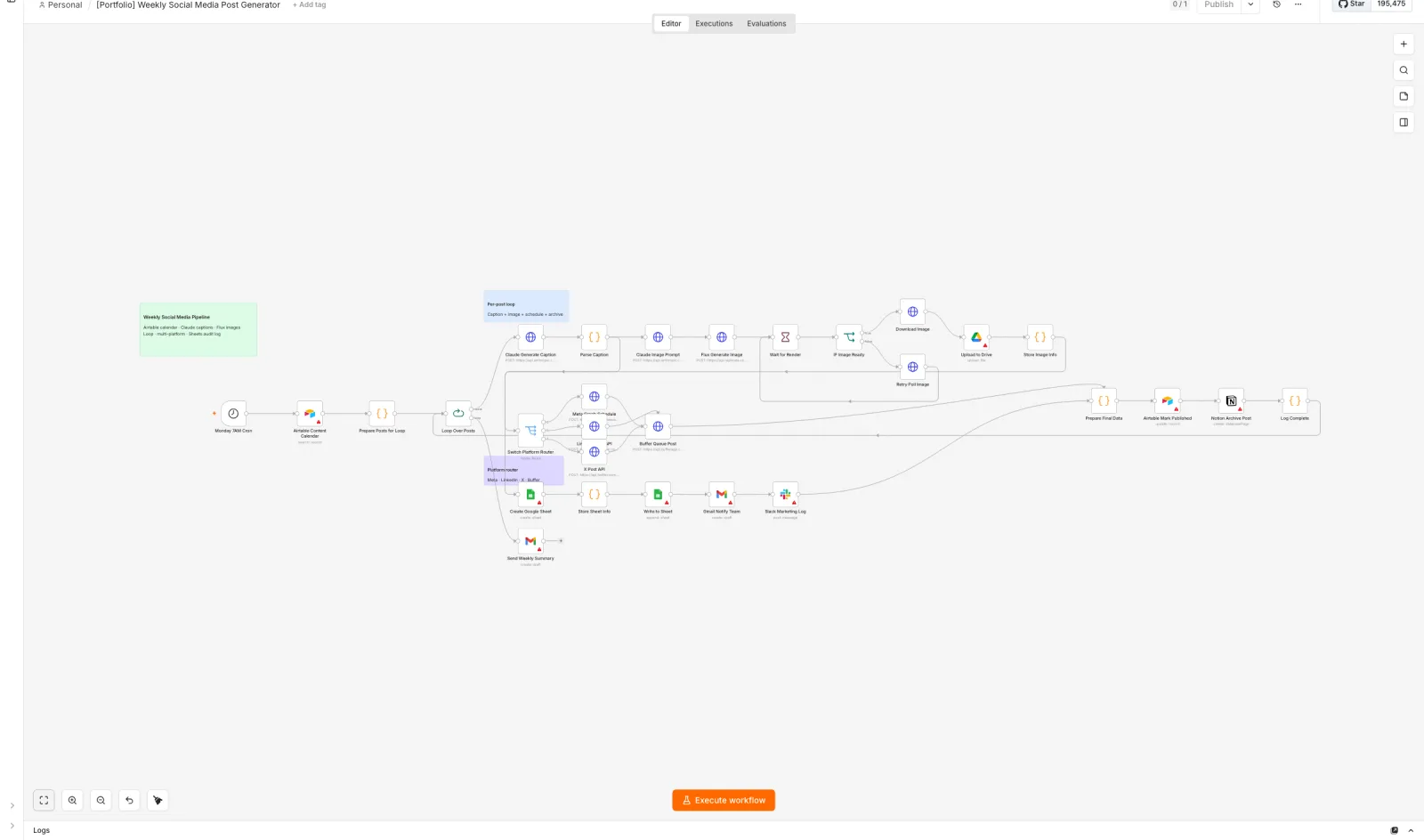Add a node with the plus button
Screen dimensions: 1424x840
point(1404,44)
